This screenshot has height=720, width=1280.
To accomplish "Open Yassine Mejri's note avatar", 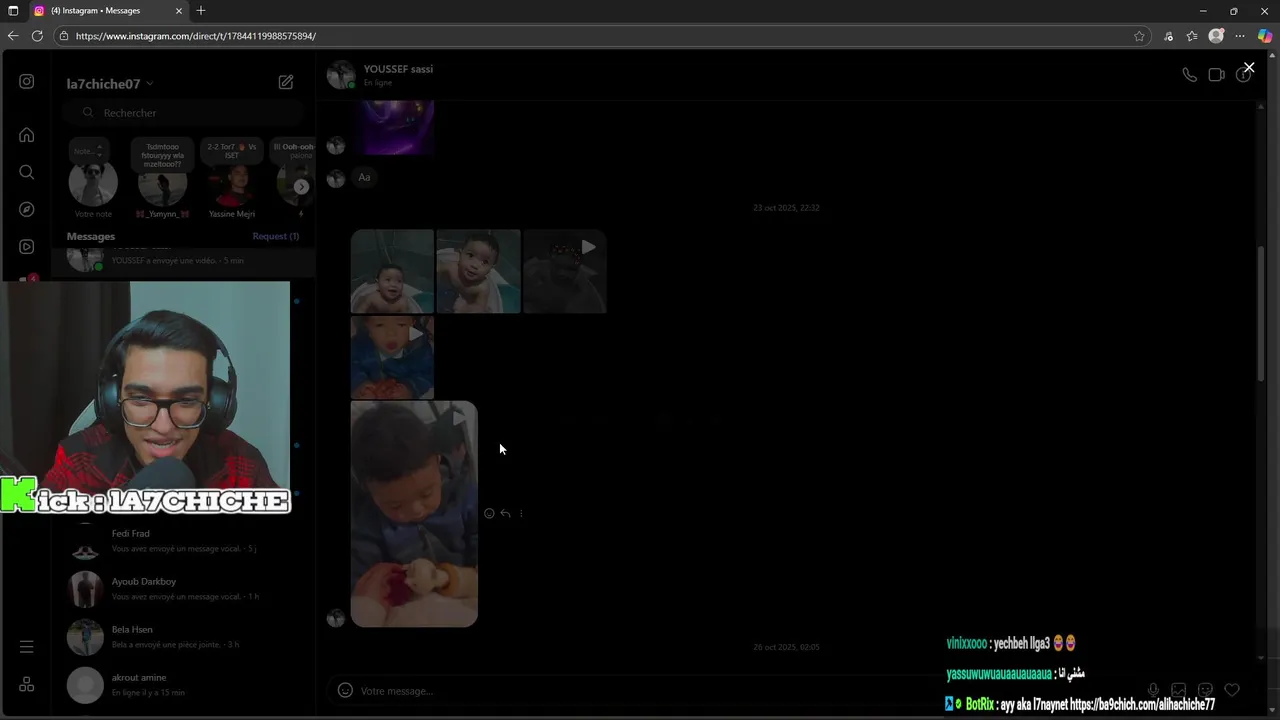I will [x=232, y=186].
